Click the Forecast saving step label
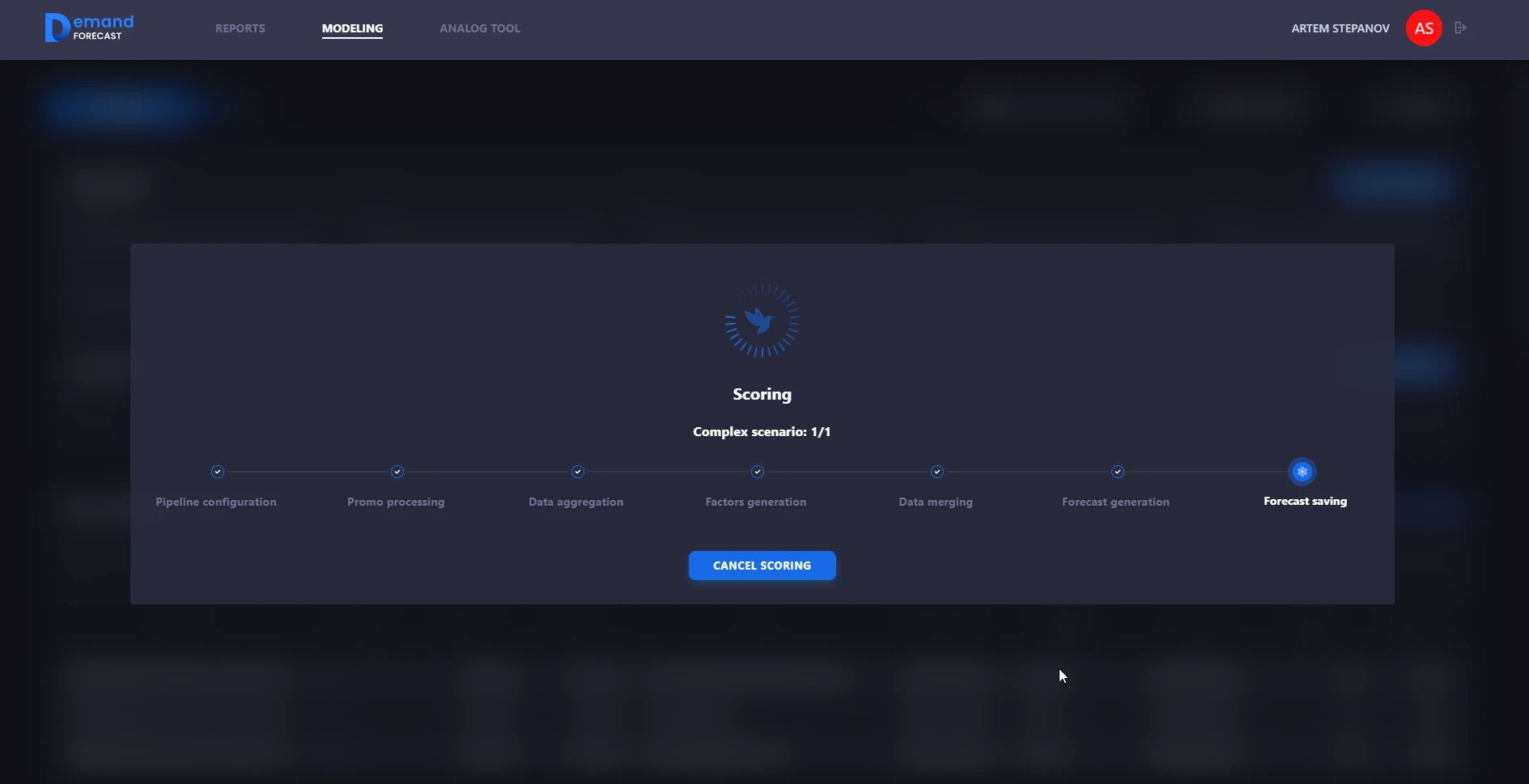The width and height of the screenshot is (1529, 784). tap(1305, 502)
